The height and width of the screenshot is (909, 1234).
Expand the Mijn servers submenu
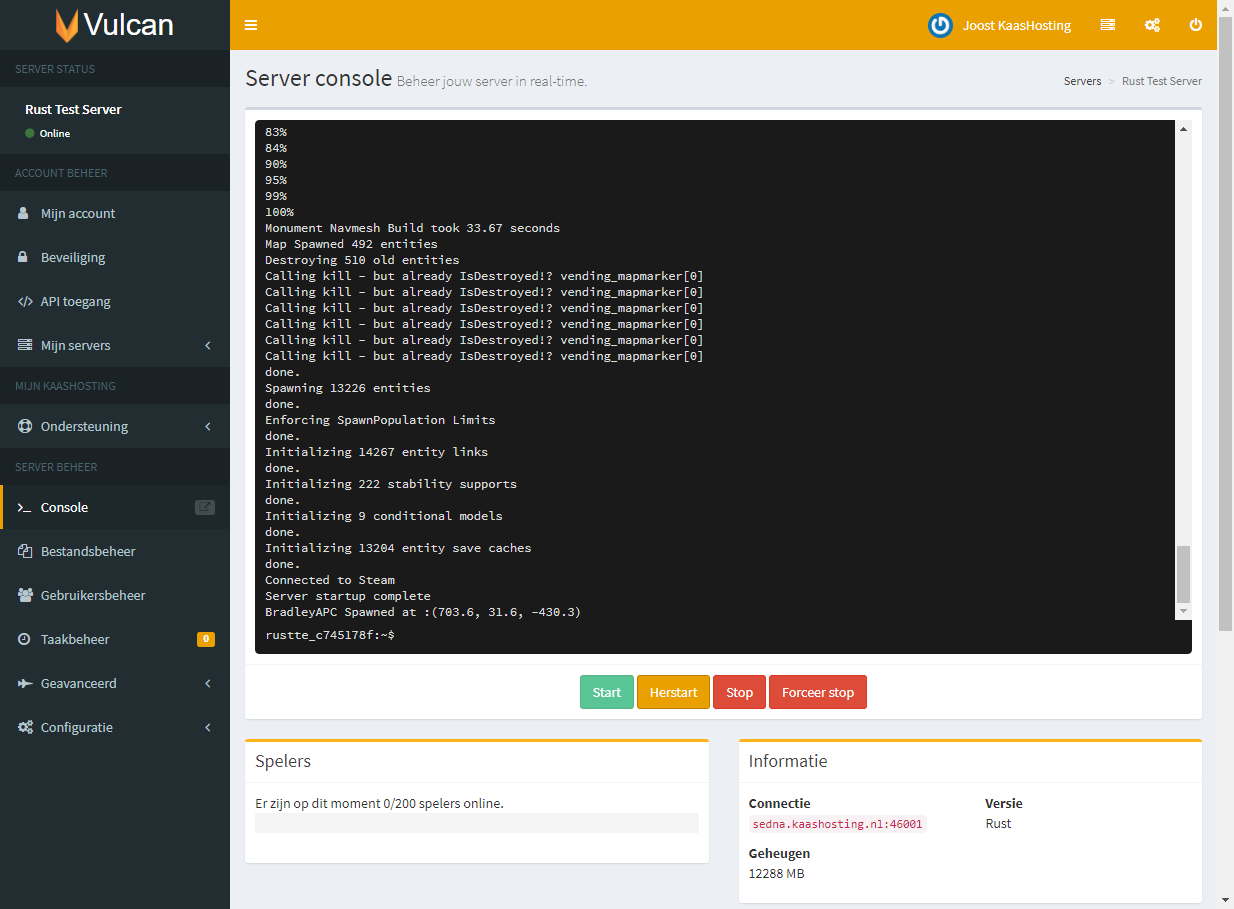click(x=115, y=345)
